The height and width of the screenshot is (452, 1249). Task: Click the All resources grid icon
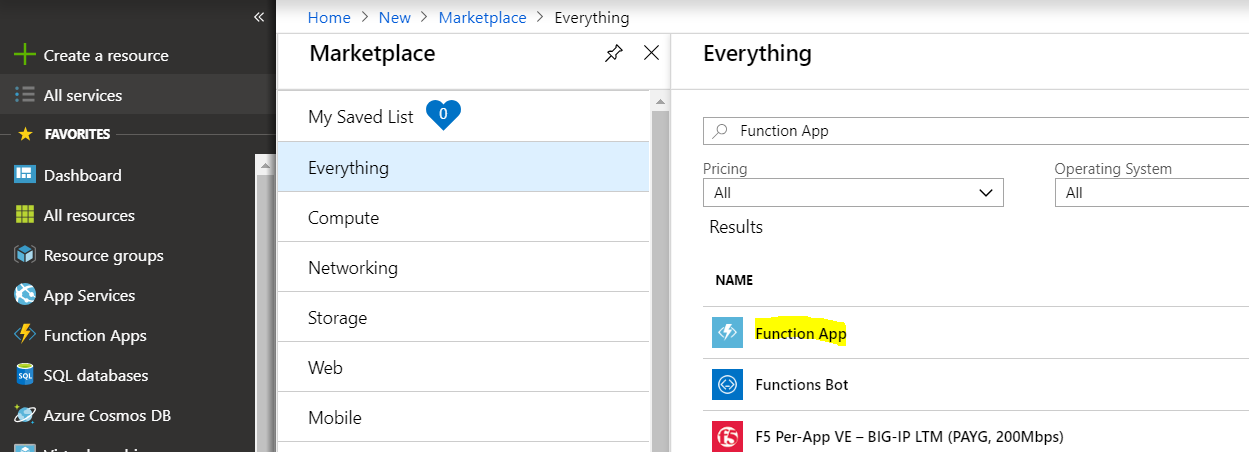(x=25, y=215)
